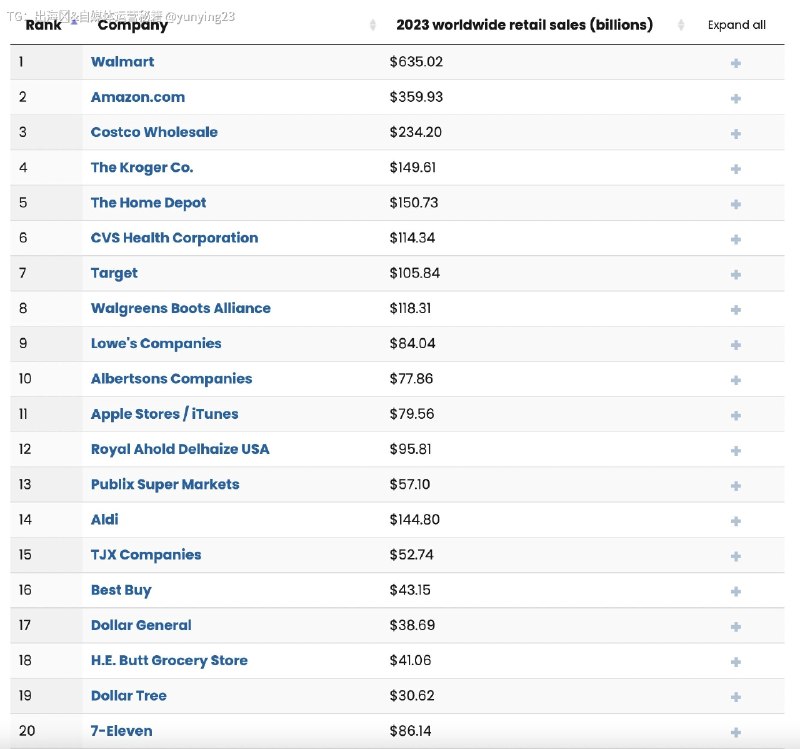This screenshot has height=749, width=800.
Task: Click plus icon in 7-Eleven row
Action: point(735,732)
